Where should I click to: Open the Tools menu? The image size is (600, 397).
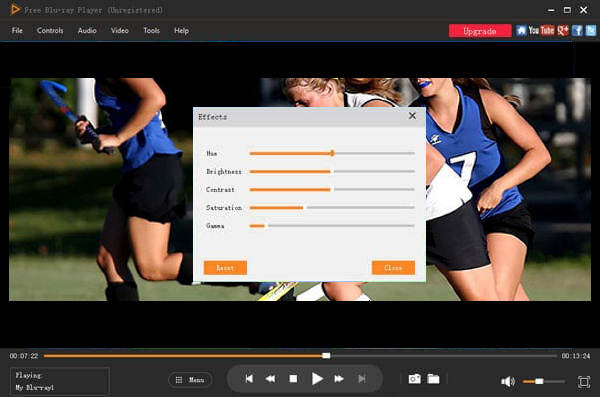152,31
